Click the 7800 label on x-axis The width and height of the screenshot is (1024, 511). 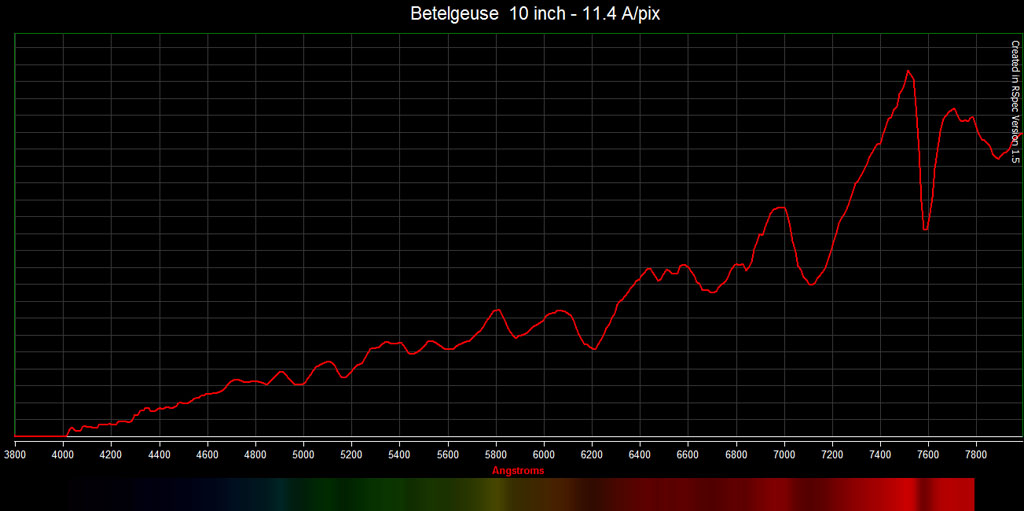pos(977,454)
